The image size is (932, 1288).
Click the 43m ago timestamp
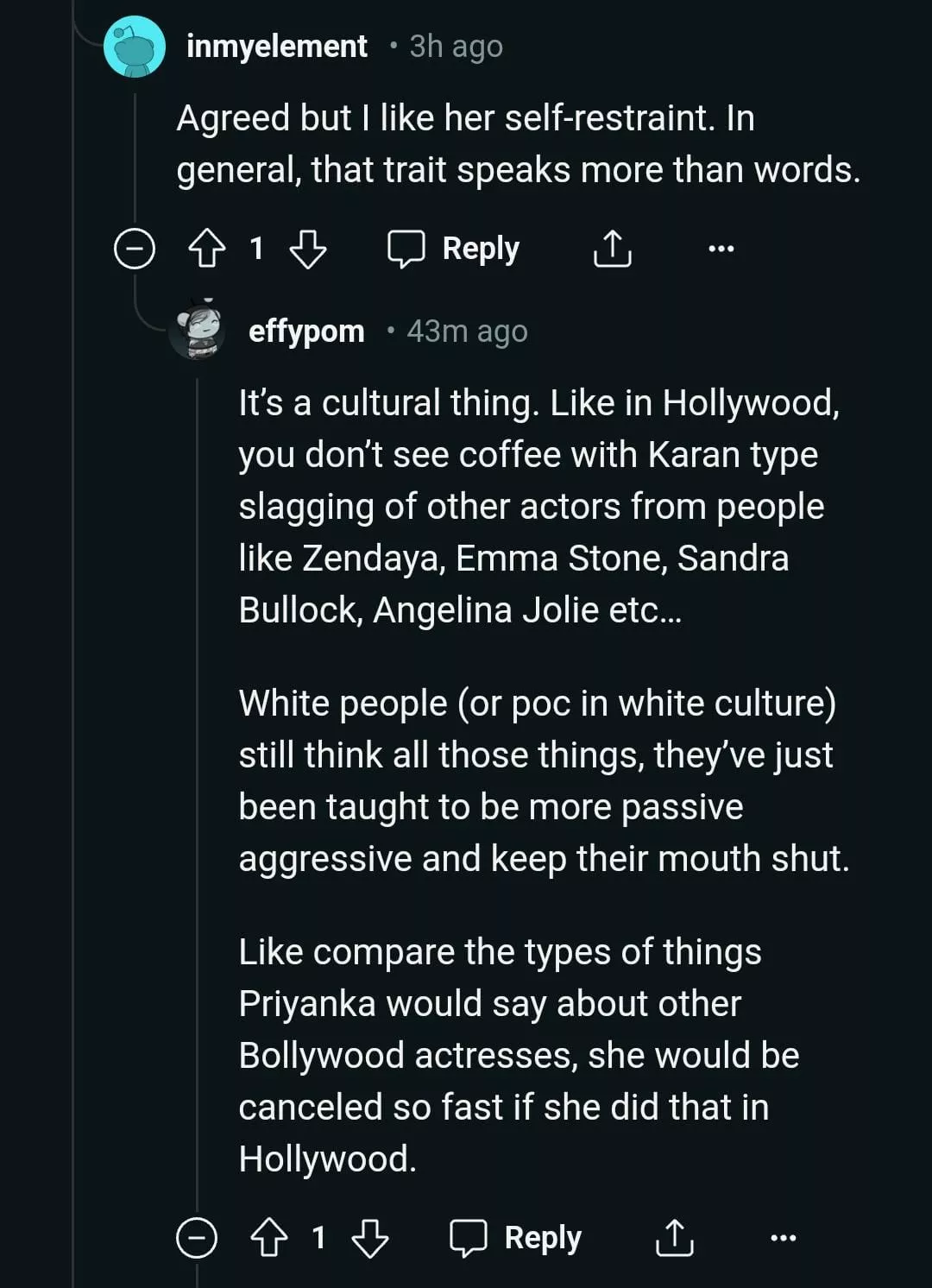[467, 331]
